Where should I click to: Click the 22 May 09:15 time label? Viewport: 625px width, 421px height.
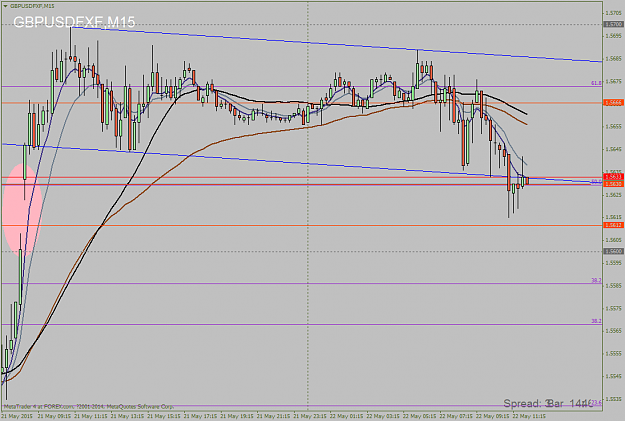(493, 416)
